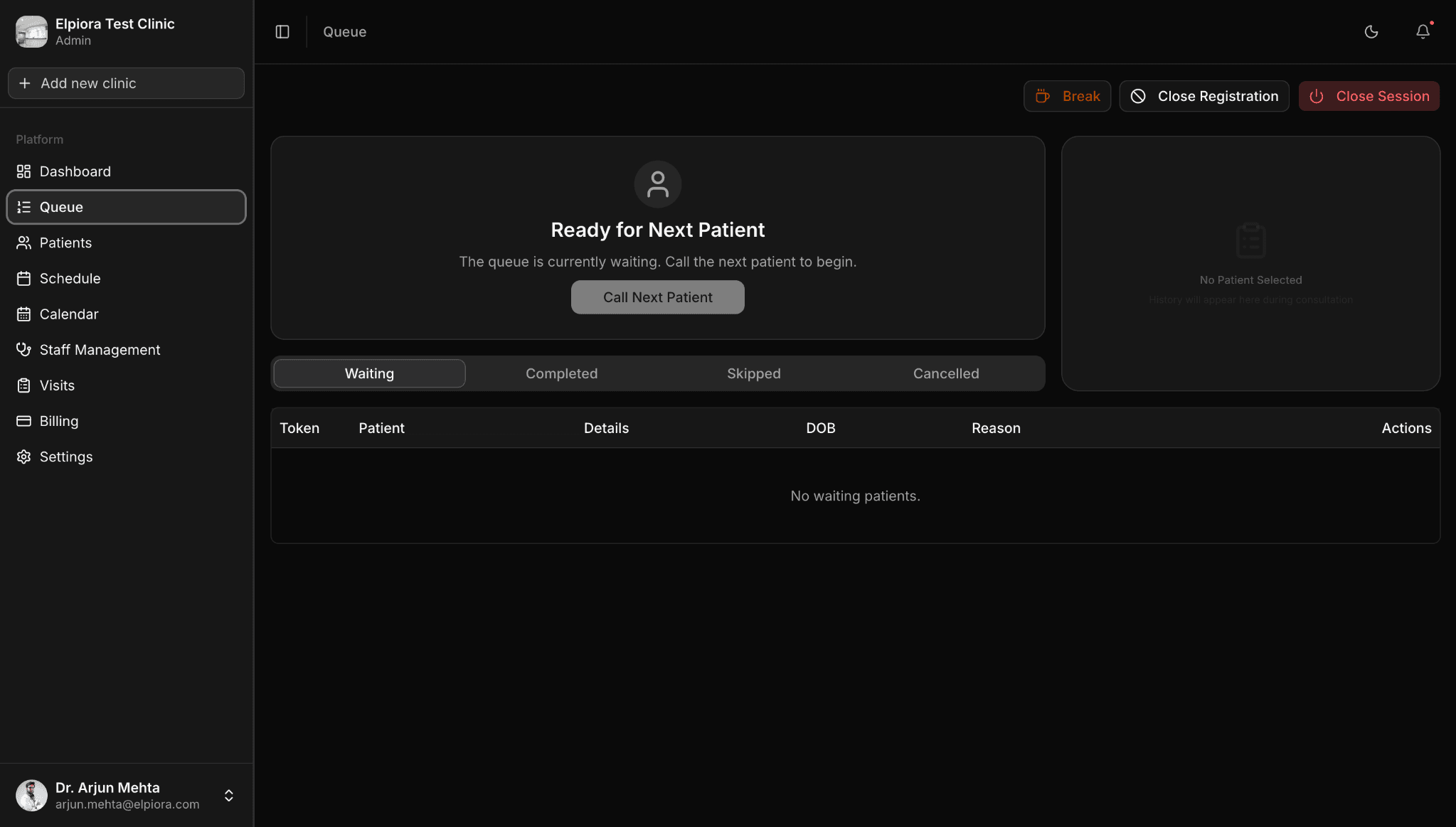Switch to the Skipped tab
Viewport: 1456px width, 827px height.
(x=753, y=373)
